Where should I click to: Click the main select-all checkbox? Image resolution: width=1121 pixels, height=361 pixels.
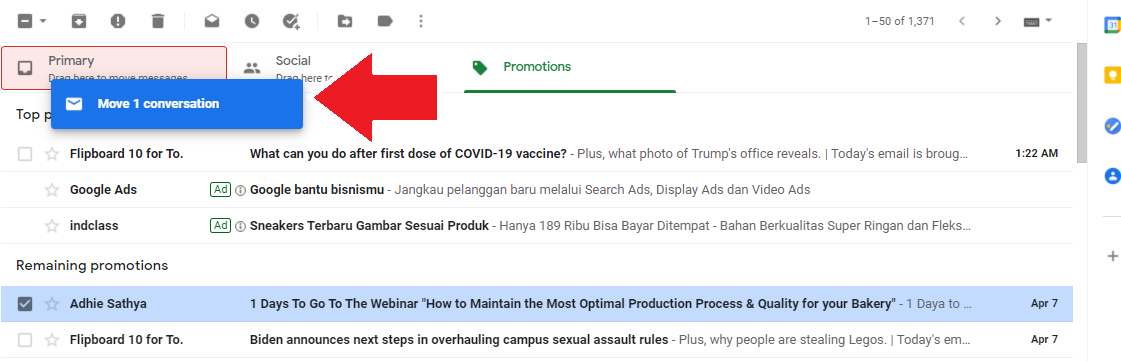click(x=24, y=21)
